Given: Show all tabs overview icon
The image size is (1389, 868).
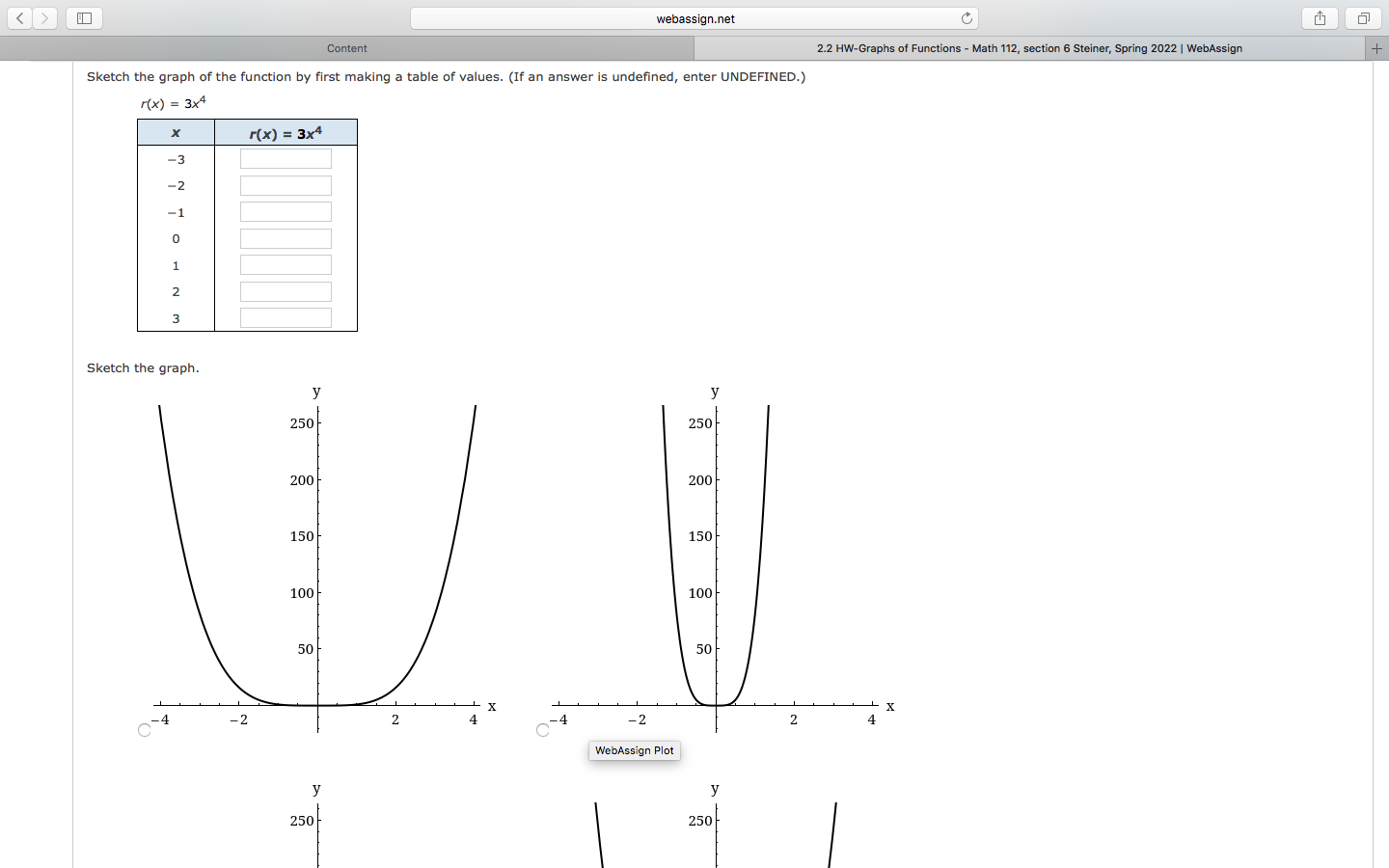Looking at the screenshot, I should 1363,18.
